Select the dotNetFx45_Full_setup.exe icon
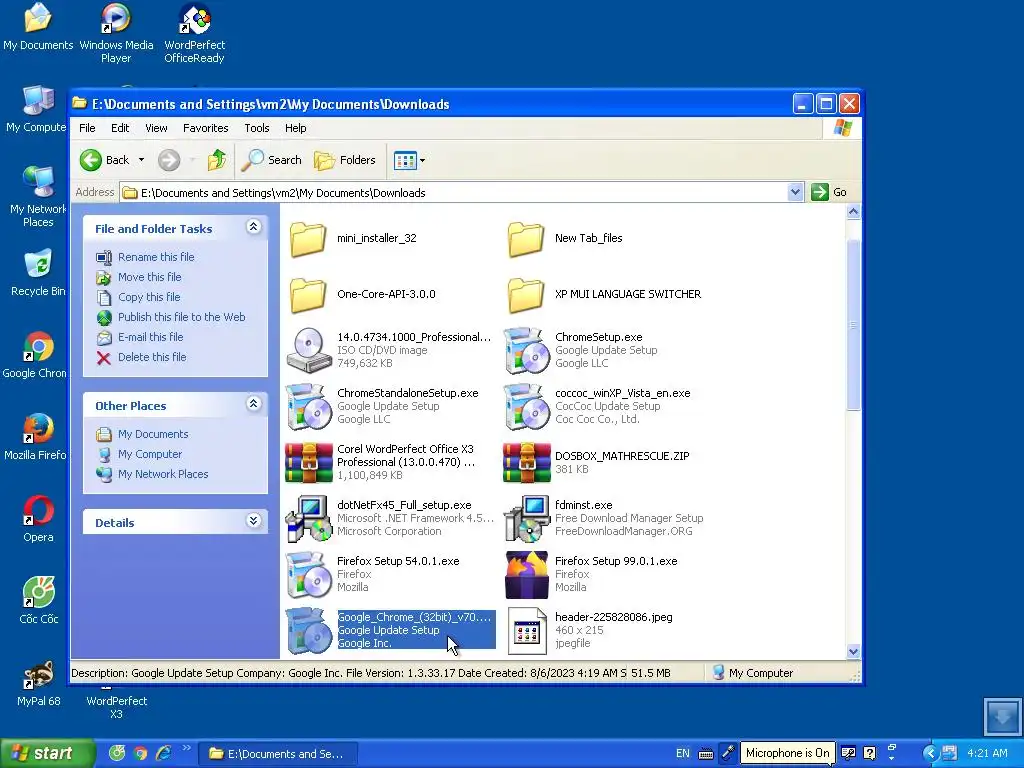The image size is (1024, 768). [x=308, y=519]
